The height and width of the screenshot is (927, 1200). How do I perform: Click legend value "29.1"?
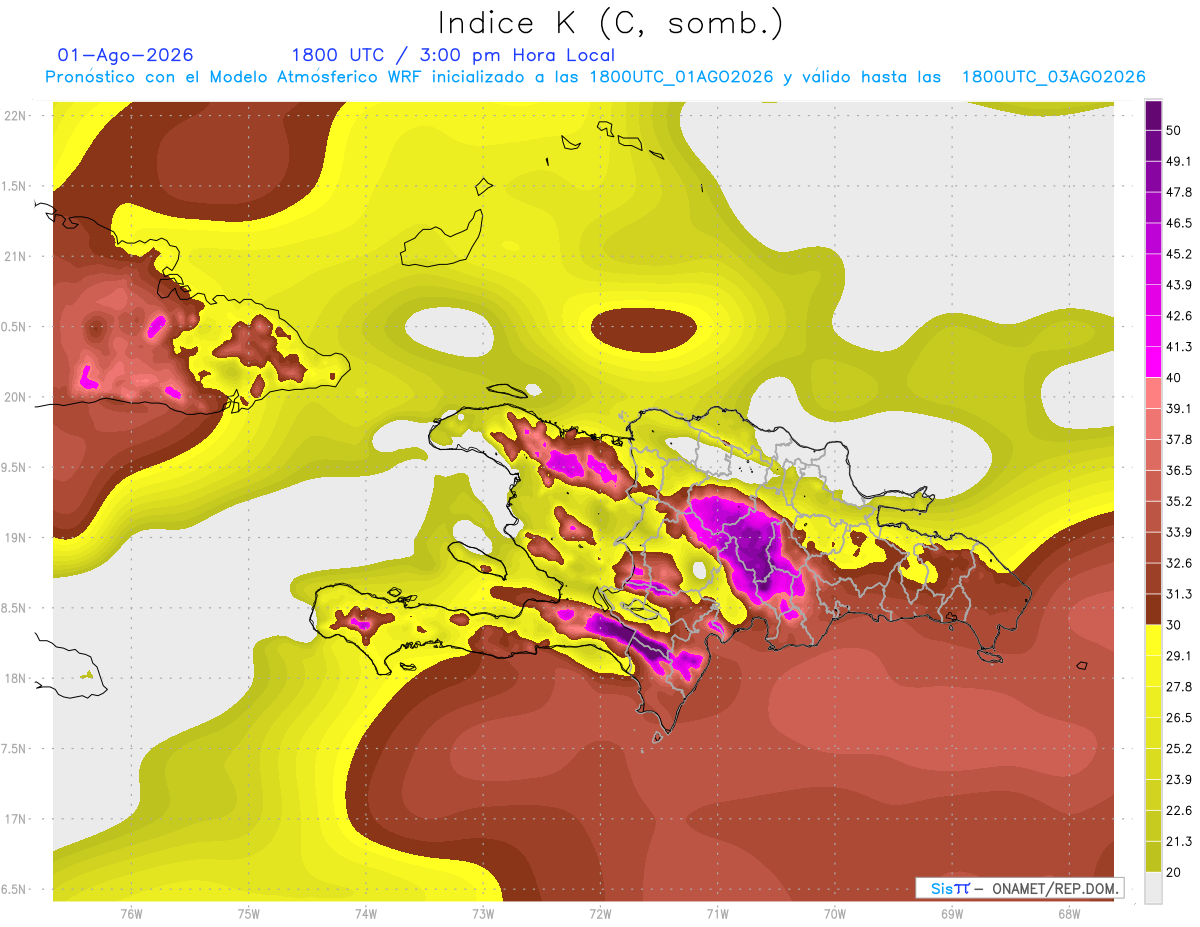pyautogui.click(x=1179, y=656)
